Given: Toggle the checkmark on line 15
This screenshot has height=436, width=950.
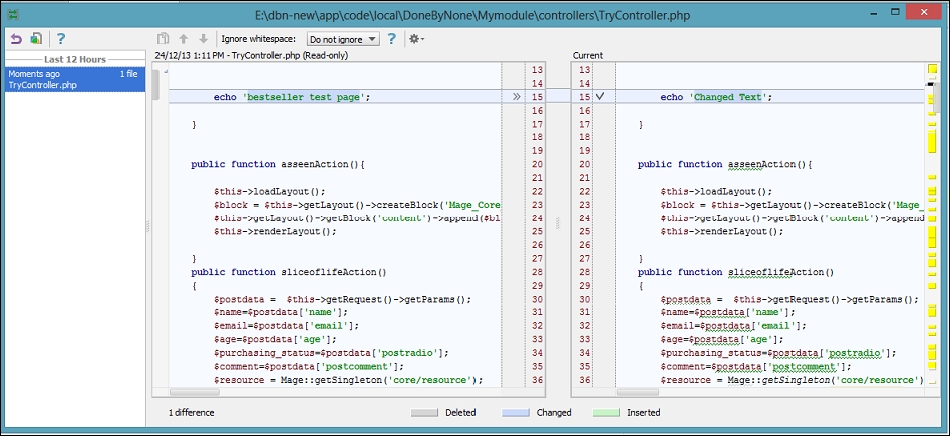Looking at the screenshot, I should point(600,96).
